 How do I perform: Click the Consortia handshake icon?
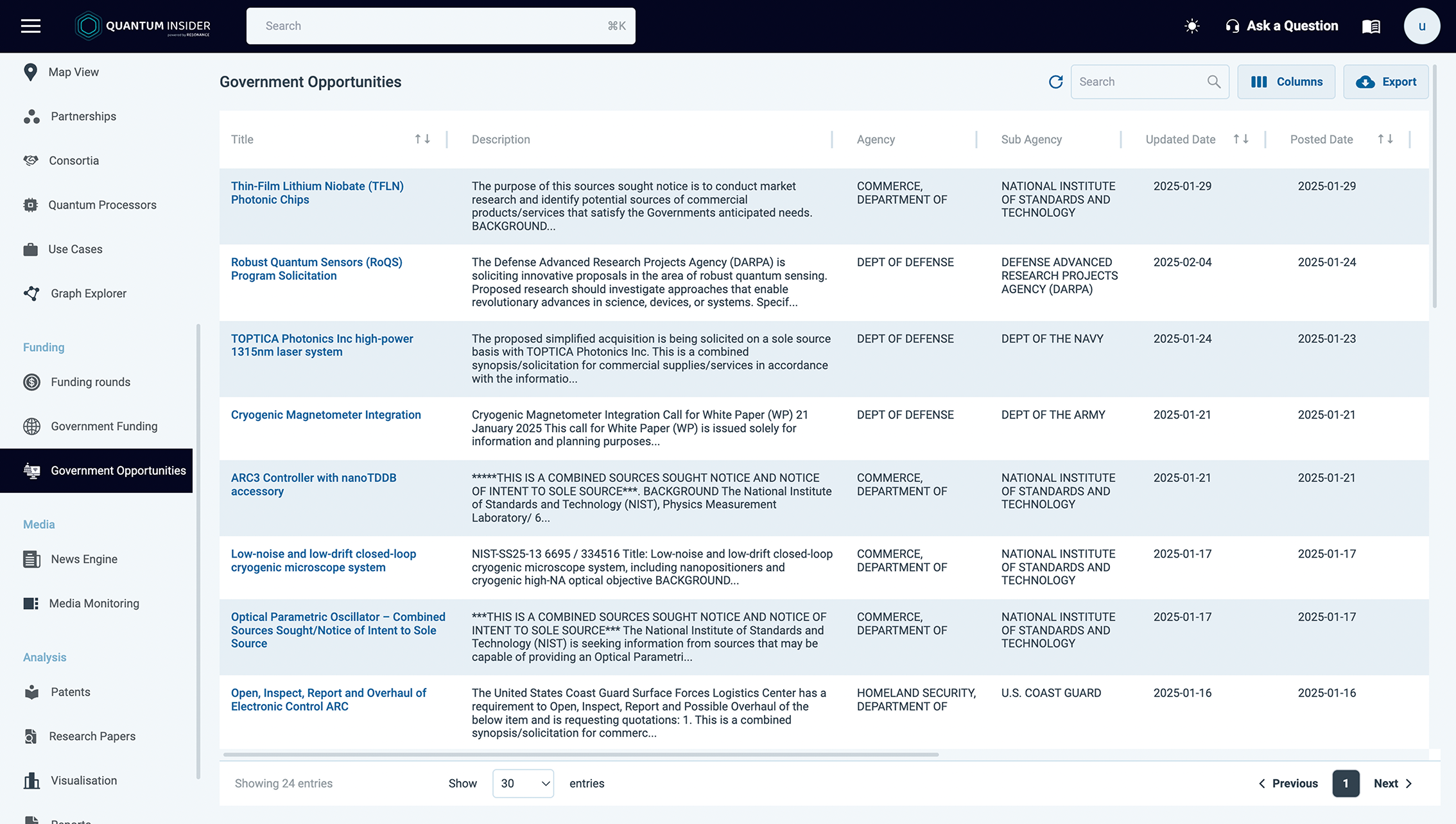click(x=31, y=160)
